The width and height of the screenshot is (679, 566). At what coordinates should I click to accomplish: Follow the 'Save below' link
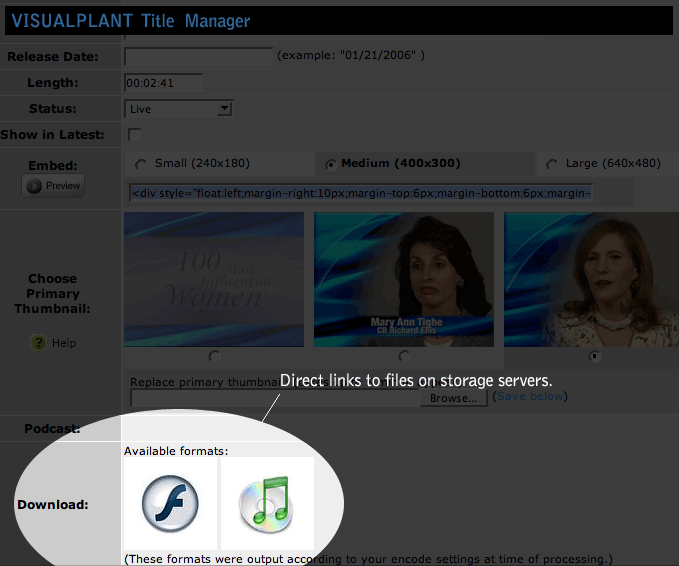click(x=530, y=396)
